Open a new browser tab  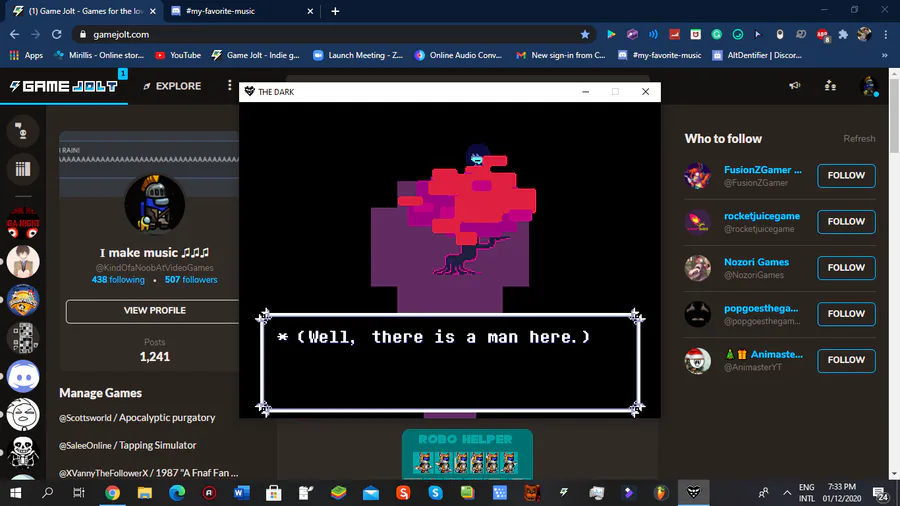pyautogui.click(x=335, y=11)
